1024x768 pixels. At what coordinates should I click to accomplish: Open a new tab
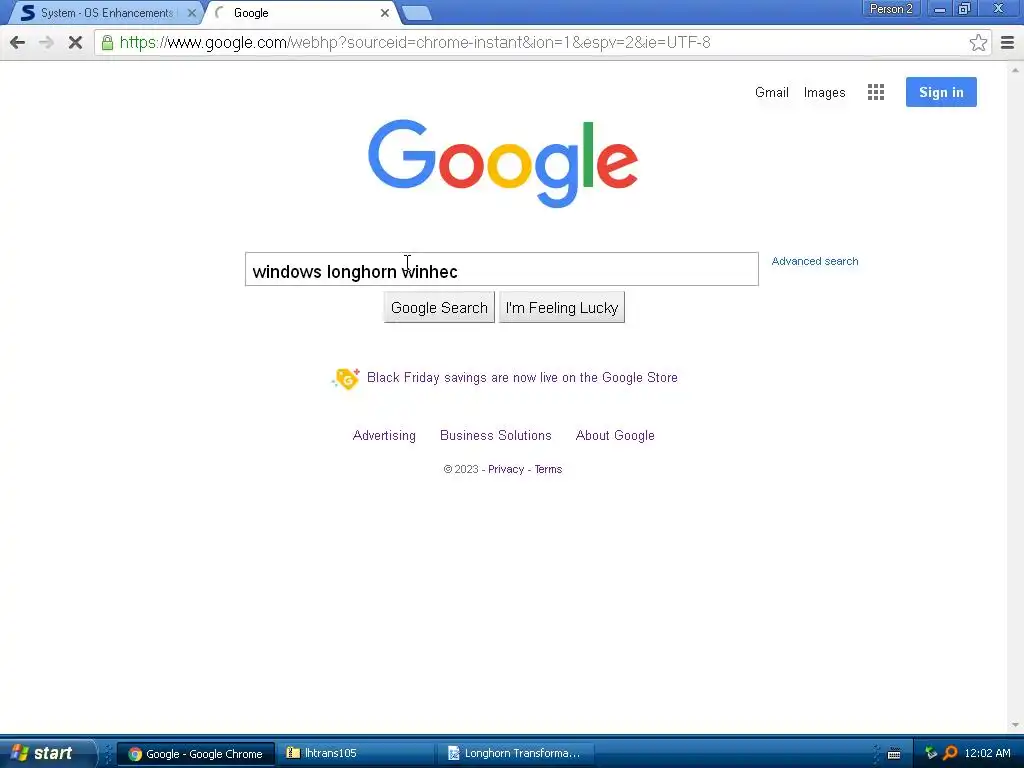click(x=416, y=13)
